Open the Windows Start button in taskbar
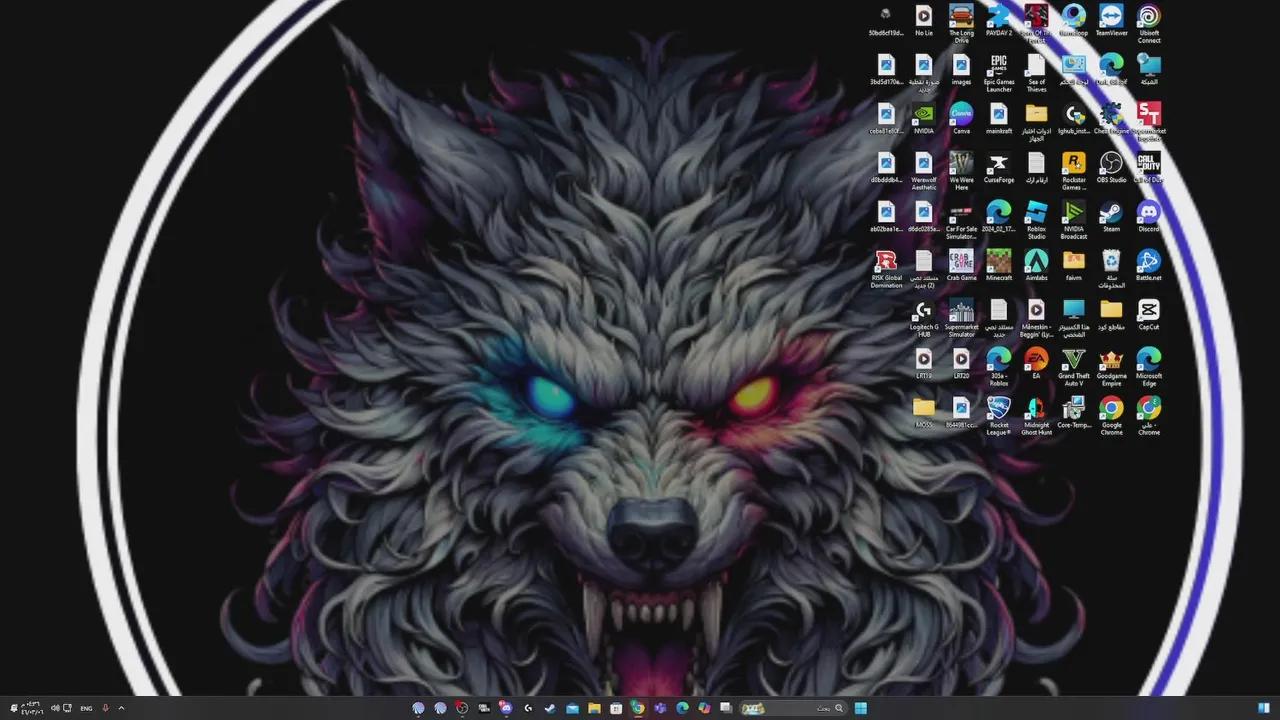Image resolution: width=1280 pixels, height=720 pixels. click(x=861, y=708)
